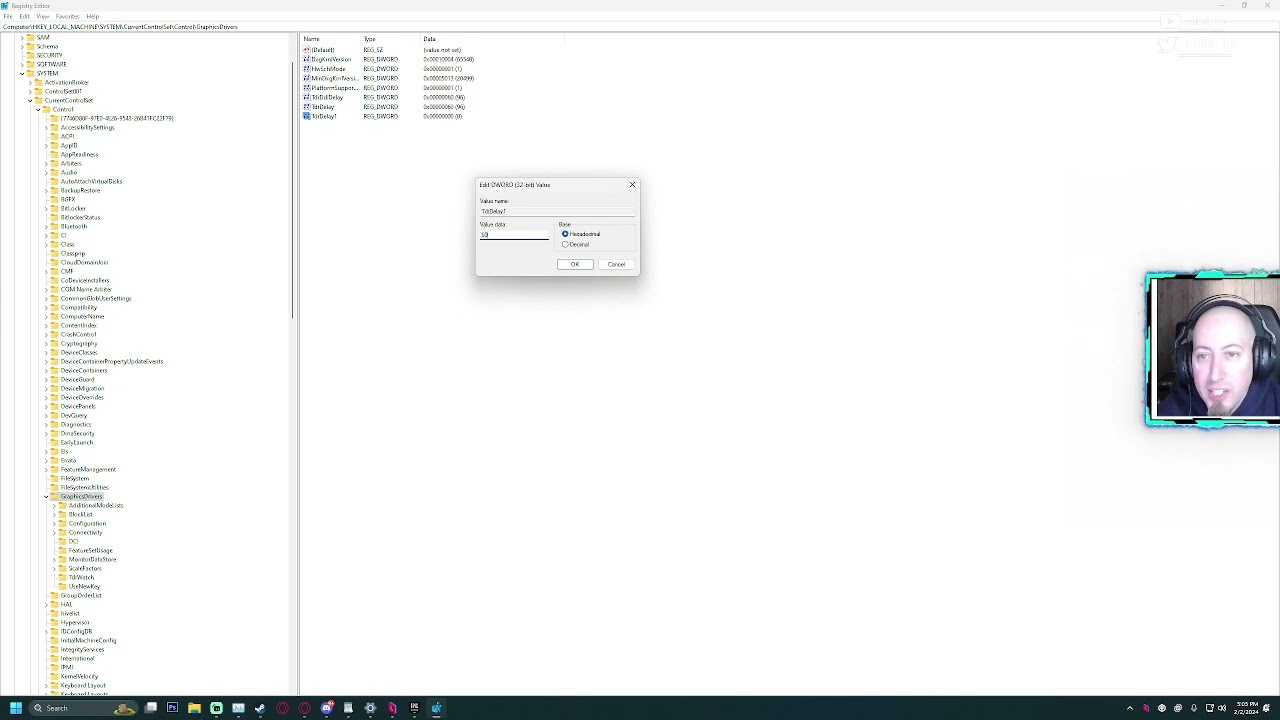This screenshot has width=1280, height=720.
Task: Click the Value name field TdrDelay1
Action: pyautogui.click(x=556, y=211)
